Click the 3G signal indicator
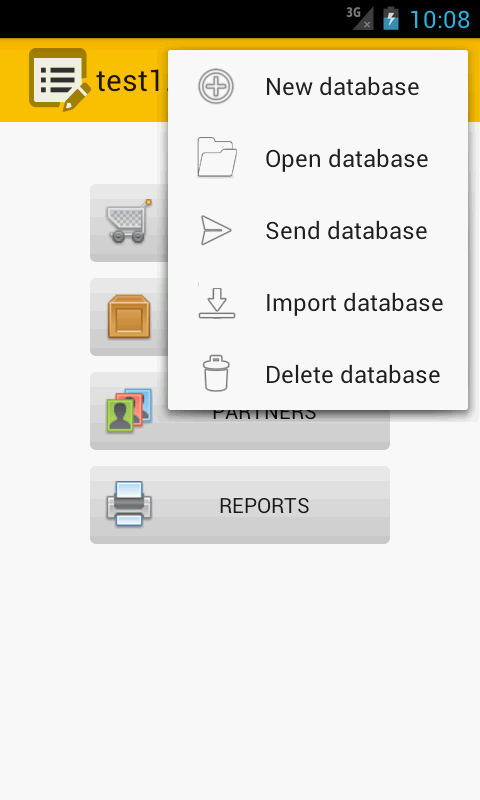480x800 pixels. (360, 18)
